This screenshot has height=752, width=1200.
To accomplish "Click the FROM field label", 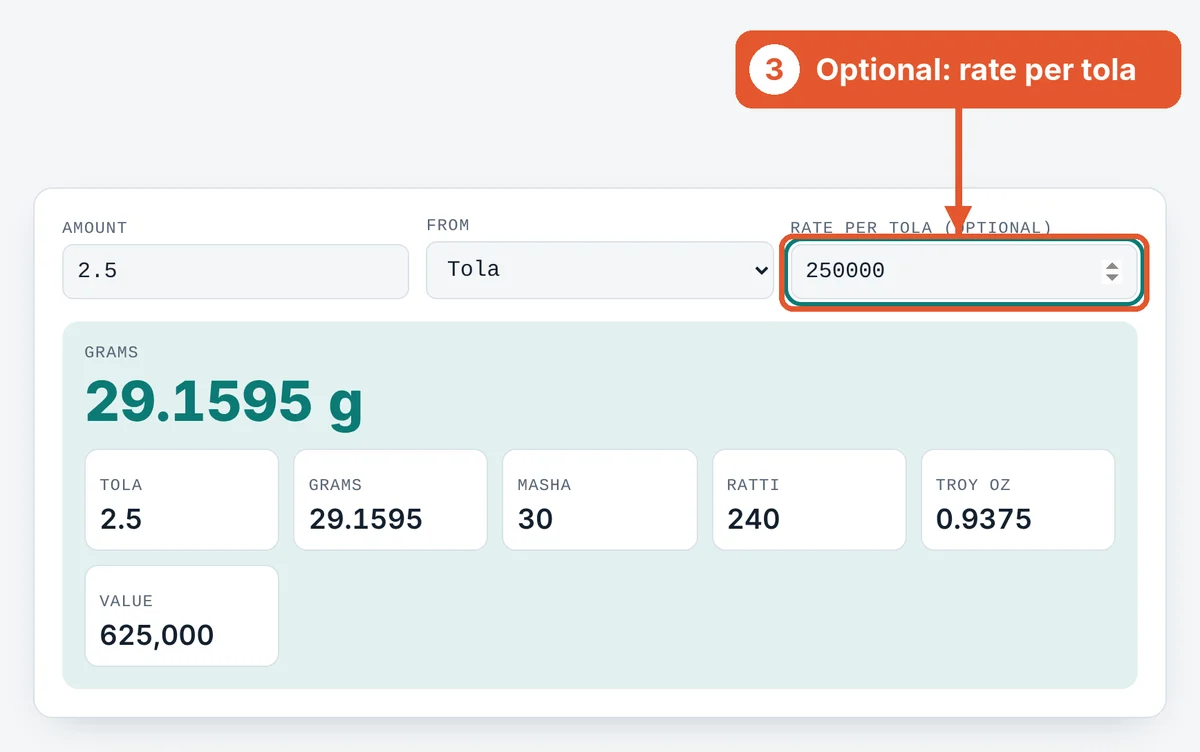I will pyautogui.click(x=448, y=226).
